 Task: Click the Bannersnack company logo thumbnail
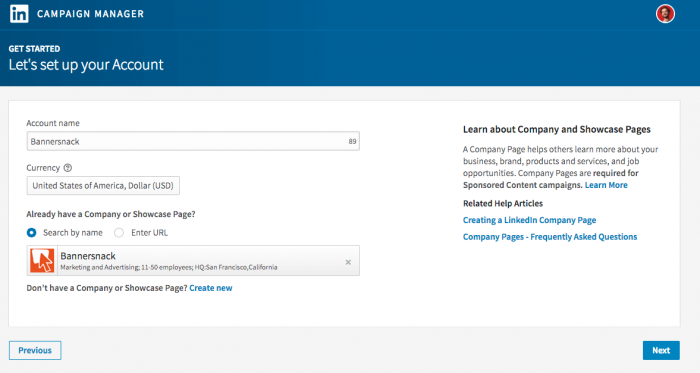coord(42,261)
